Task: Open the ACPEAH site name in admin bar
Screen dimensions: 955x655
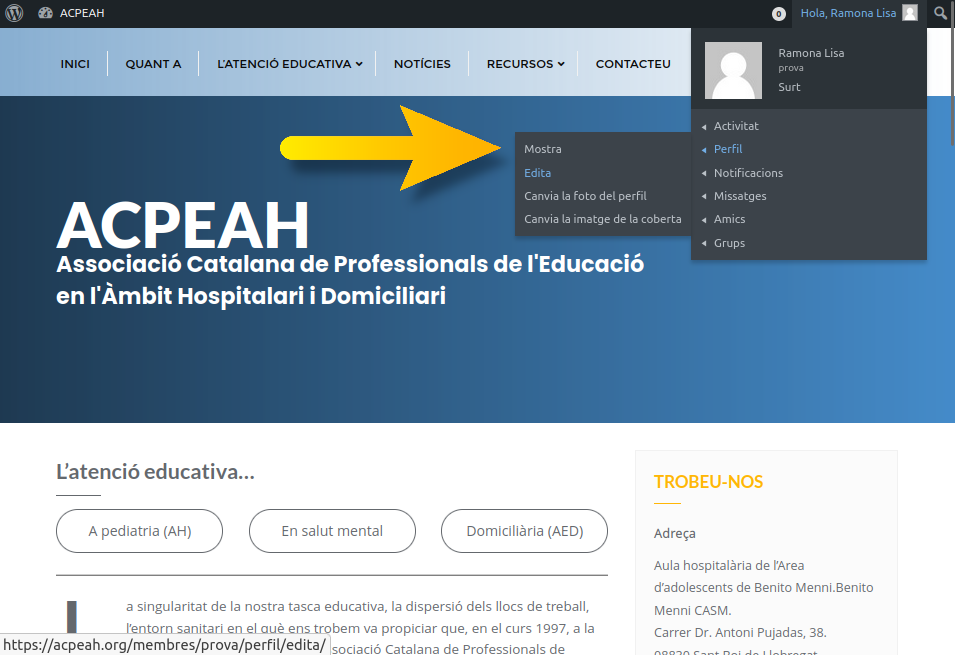Action: pyautogui.click(x=82, y=13)
